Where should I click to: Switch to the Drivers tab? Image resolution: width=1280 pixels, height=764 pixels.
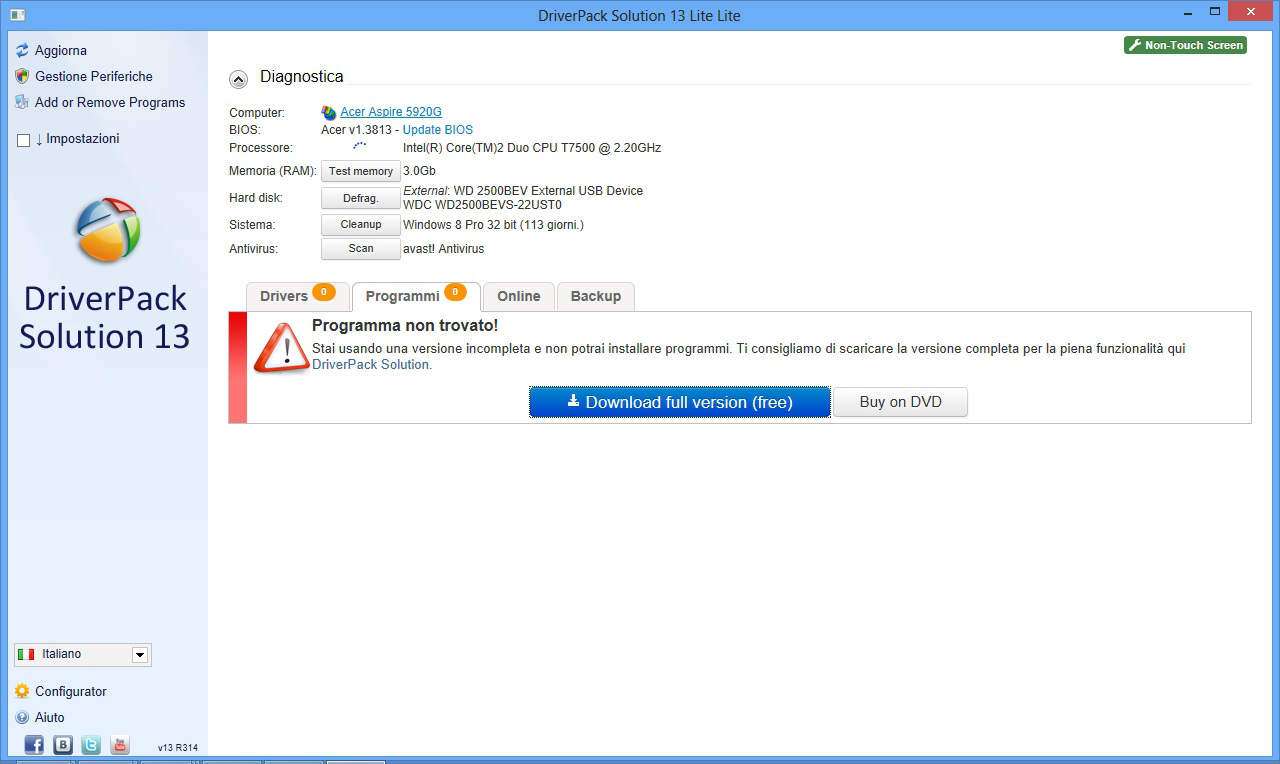(x=297, y=296)
